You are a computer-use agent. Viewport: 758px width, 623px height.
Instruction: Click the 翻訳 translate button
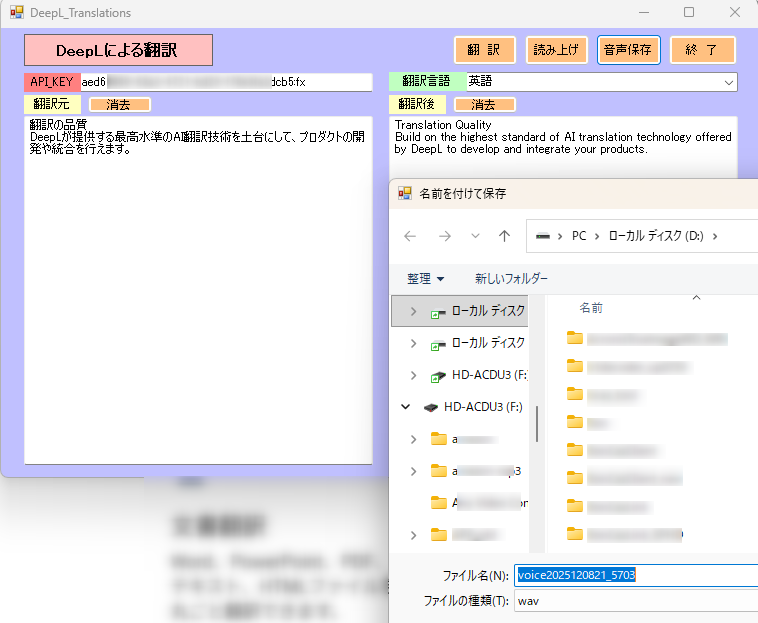tap(485, 50)
